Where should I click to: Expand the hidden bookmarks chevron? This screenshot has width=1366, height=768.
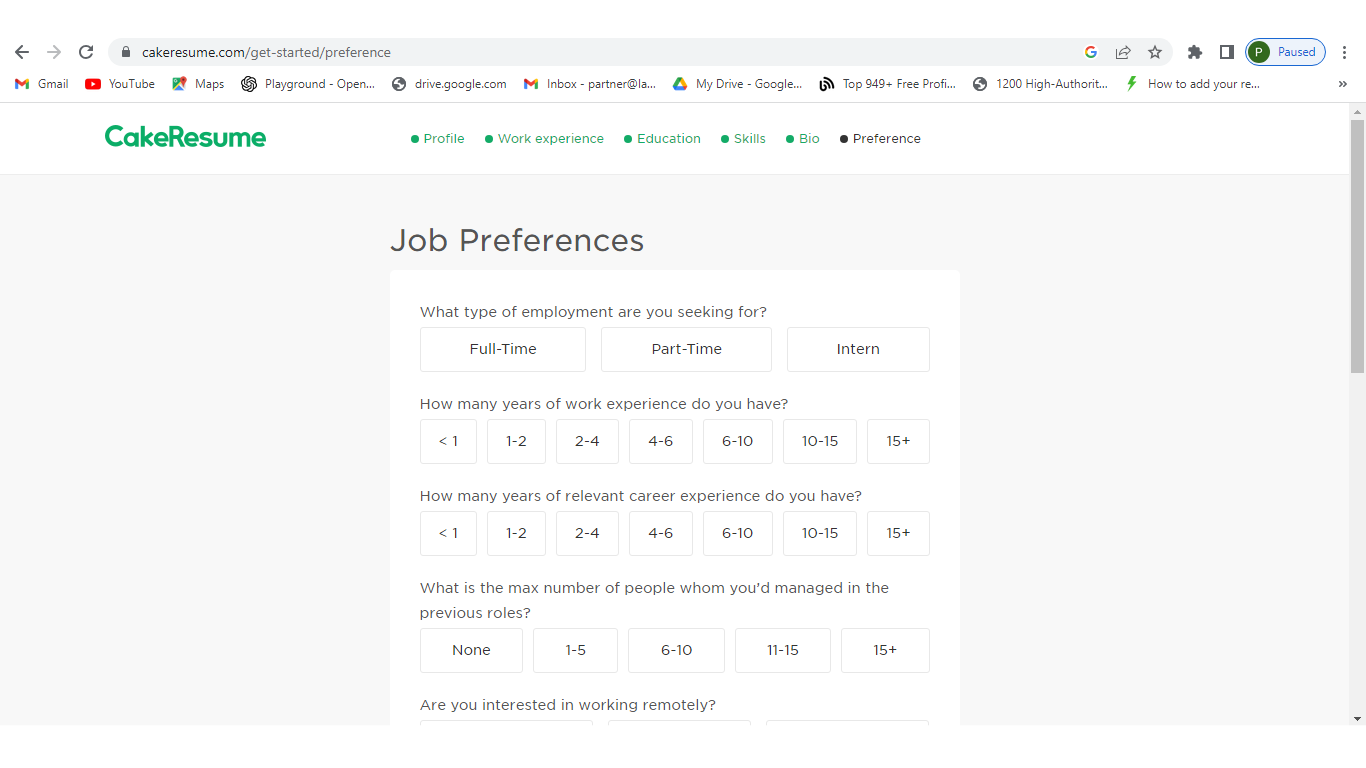[1342, 84]
